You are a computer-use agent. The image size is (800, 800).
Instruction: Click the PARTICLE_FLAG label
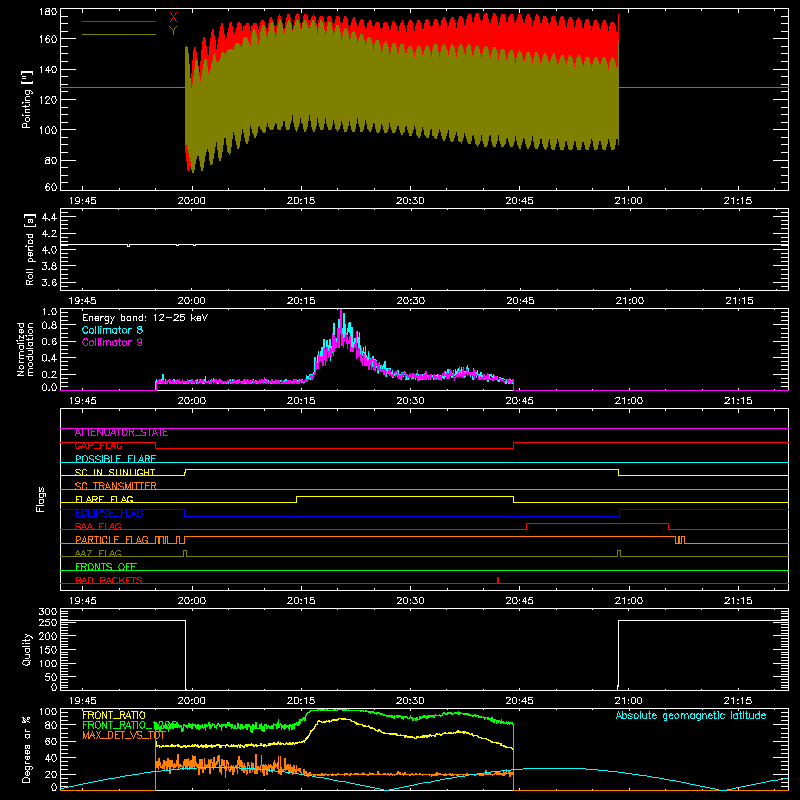click(112, 540)
